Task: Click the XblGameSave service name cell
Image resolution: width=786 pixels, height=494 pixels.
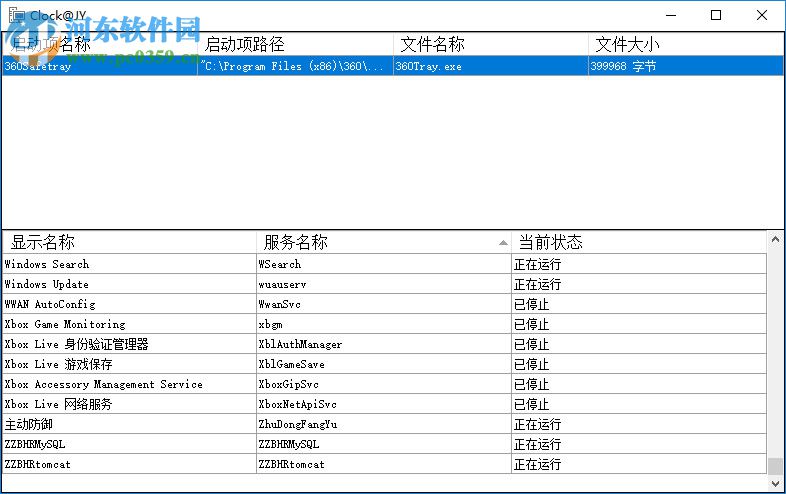Action: coord(384,364)
